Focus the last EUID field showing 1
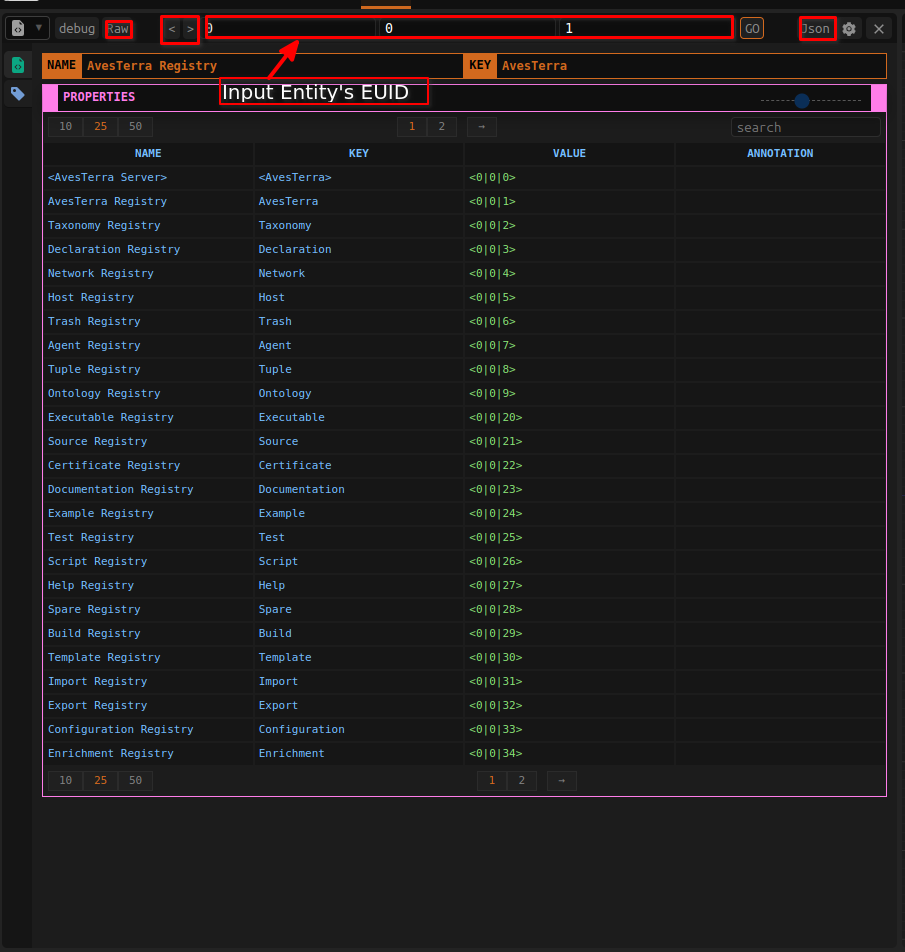Screen dimensions: 905x952 click(645, 29)
